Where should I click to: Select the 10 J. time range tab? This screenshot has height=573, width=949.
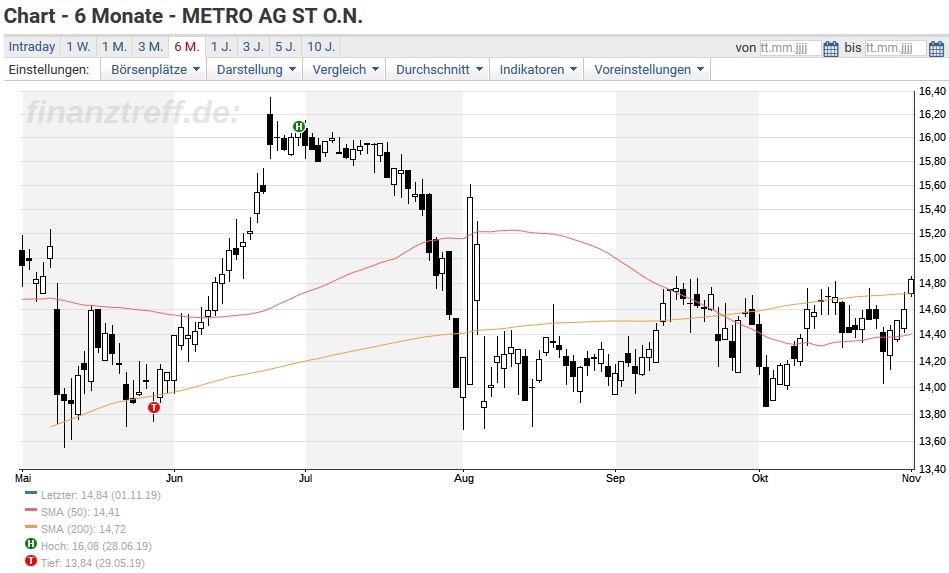point(321,47)
